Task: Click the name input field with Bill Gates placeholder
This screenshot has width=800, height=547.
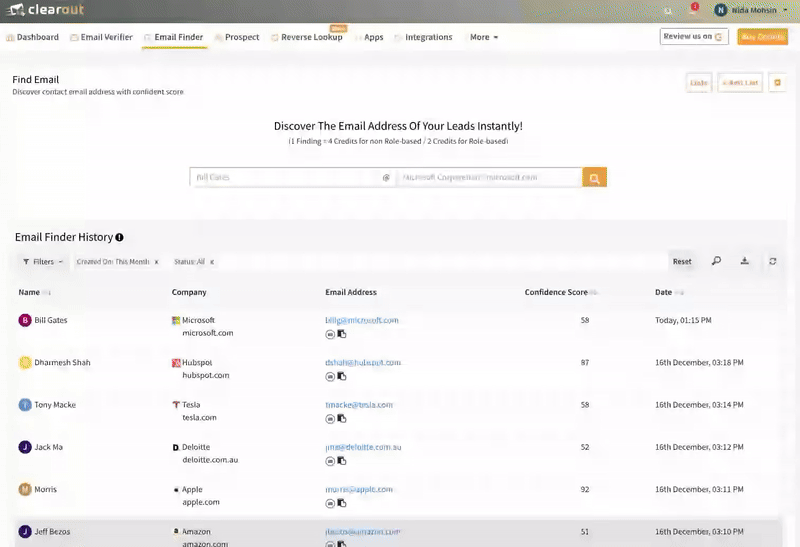Action: click(x=286, y=178)
